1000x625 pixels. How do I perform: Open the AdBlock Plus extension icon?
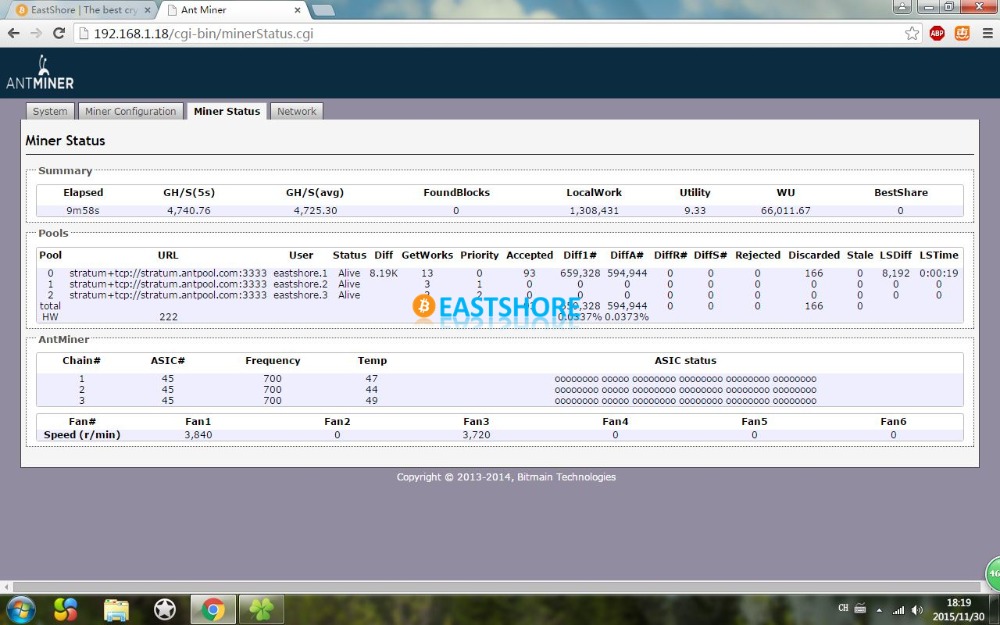[x=937, y=33]
